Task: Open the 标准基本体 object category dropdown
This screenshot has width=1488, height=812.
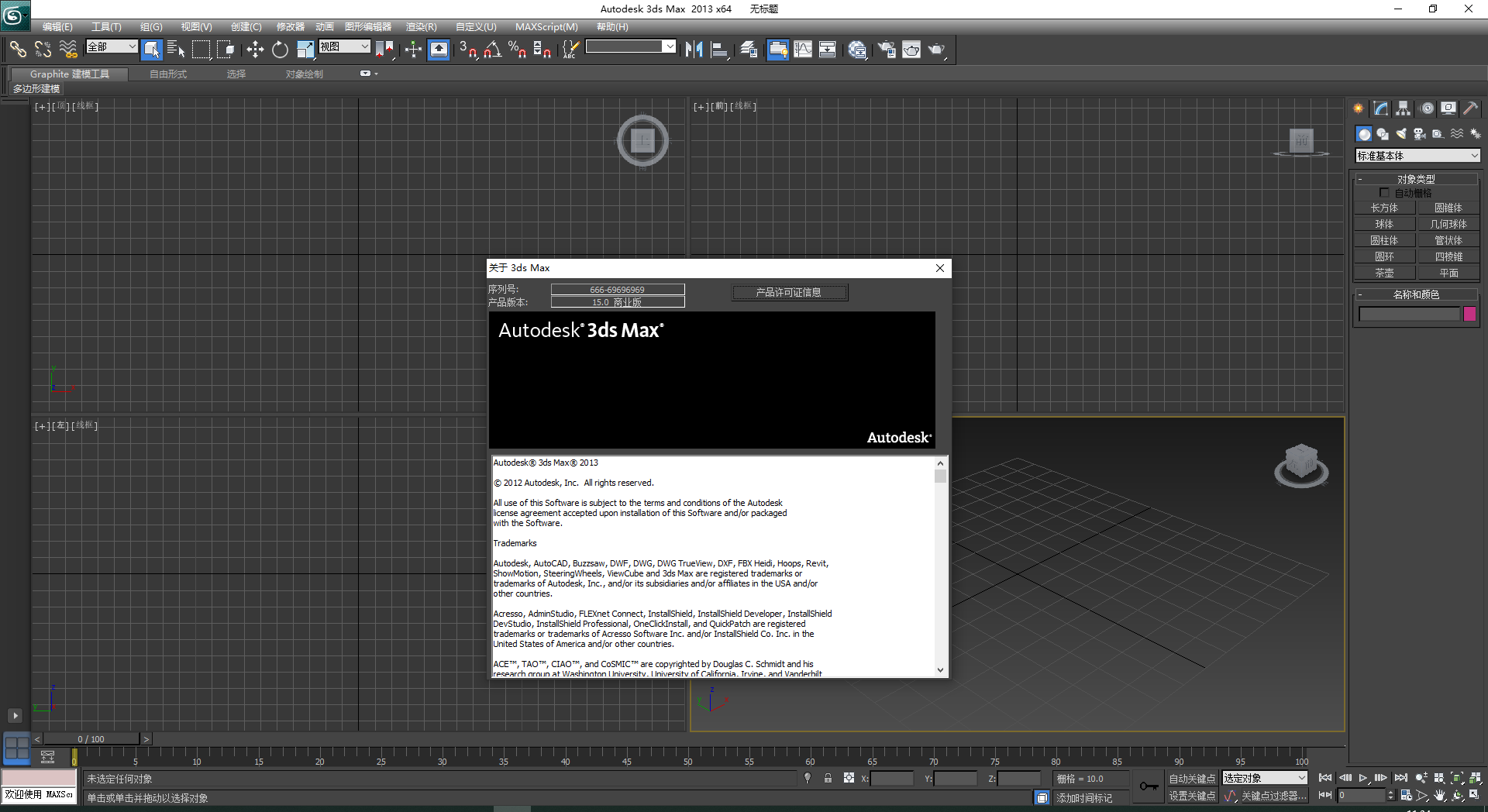Action: point(1417,156)
